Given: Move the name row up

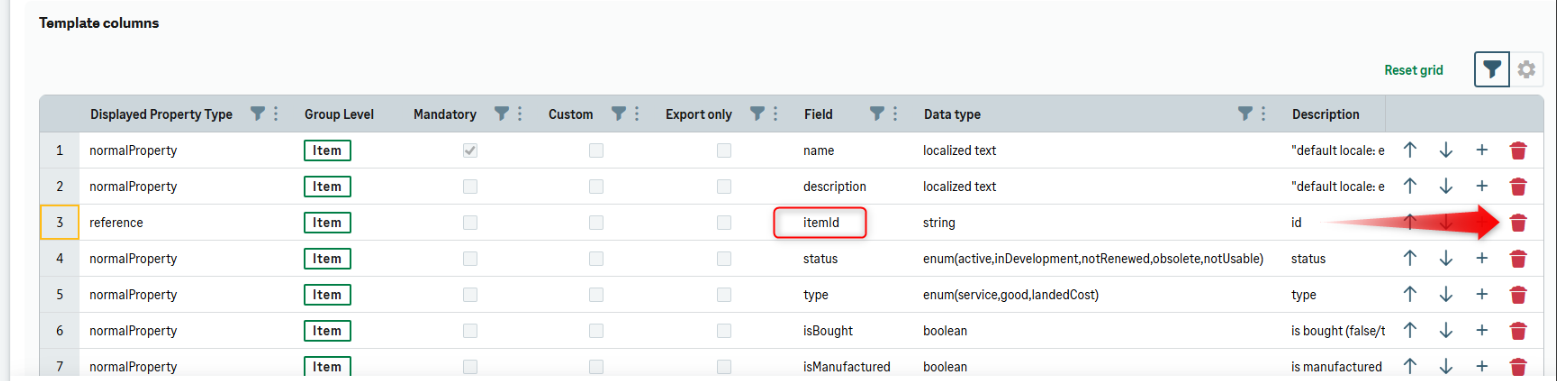Looking at the screenshot, I should pyautogui.click(x=1410, y=150).
